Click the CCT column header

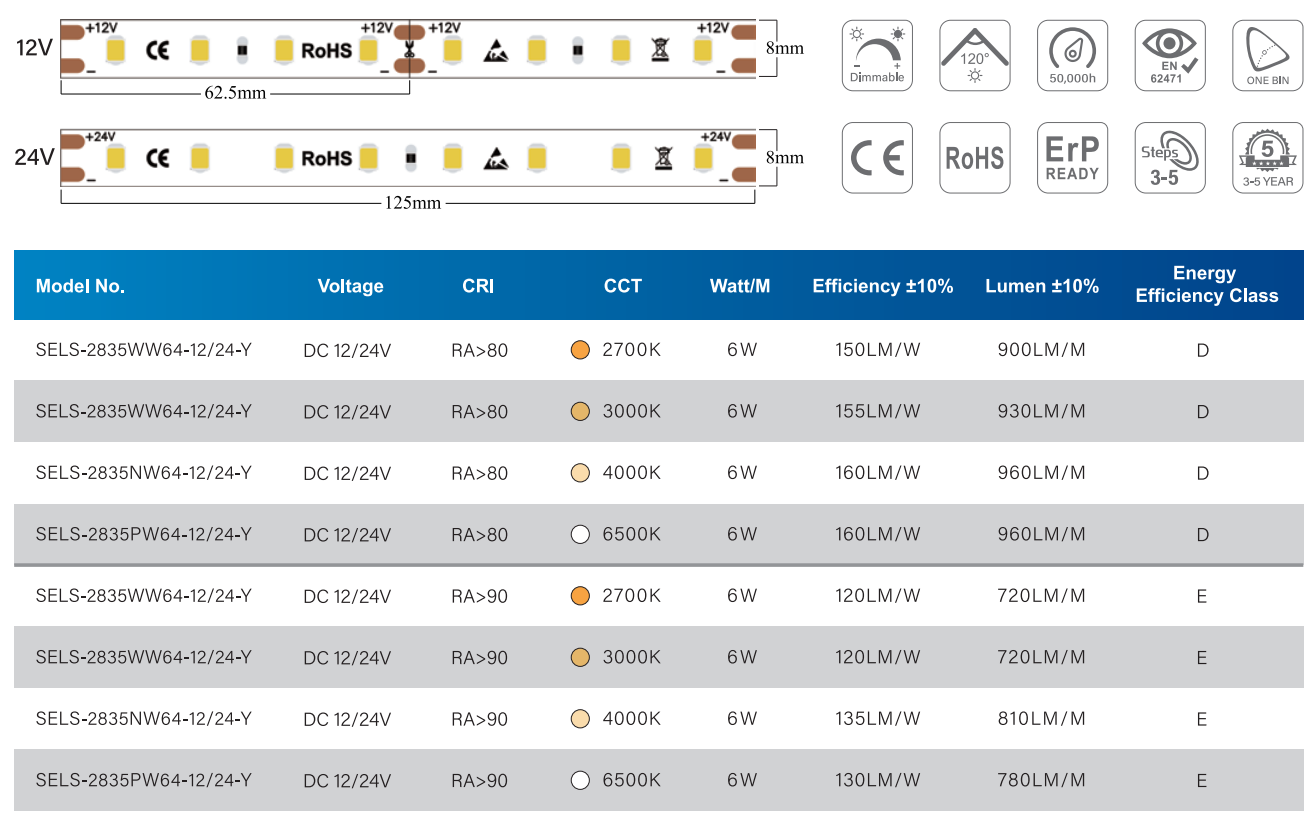[x=623, y=286]
